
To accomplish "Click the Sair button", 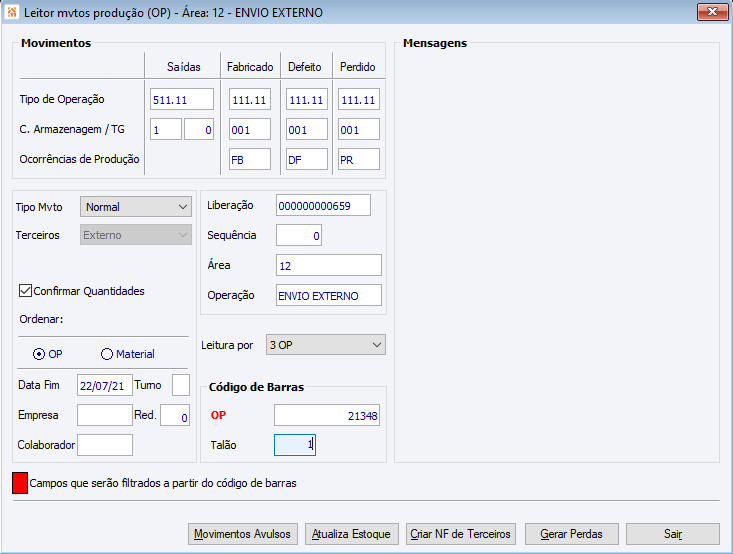I will click(x=673, y=534).
